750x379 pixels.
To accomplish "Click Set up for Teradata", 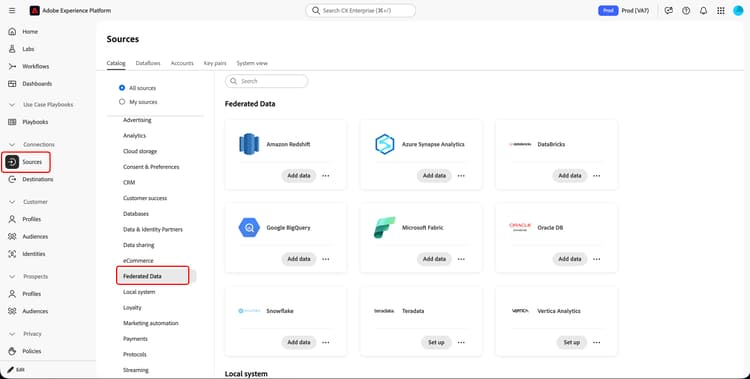I will pos(436,342).
